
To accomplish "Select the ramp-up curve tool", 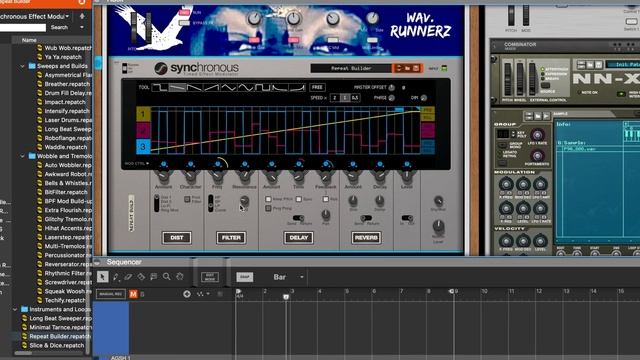I will tap(211, 87).
